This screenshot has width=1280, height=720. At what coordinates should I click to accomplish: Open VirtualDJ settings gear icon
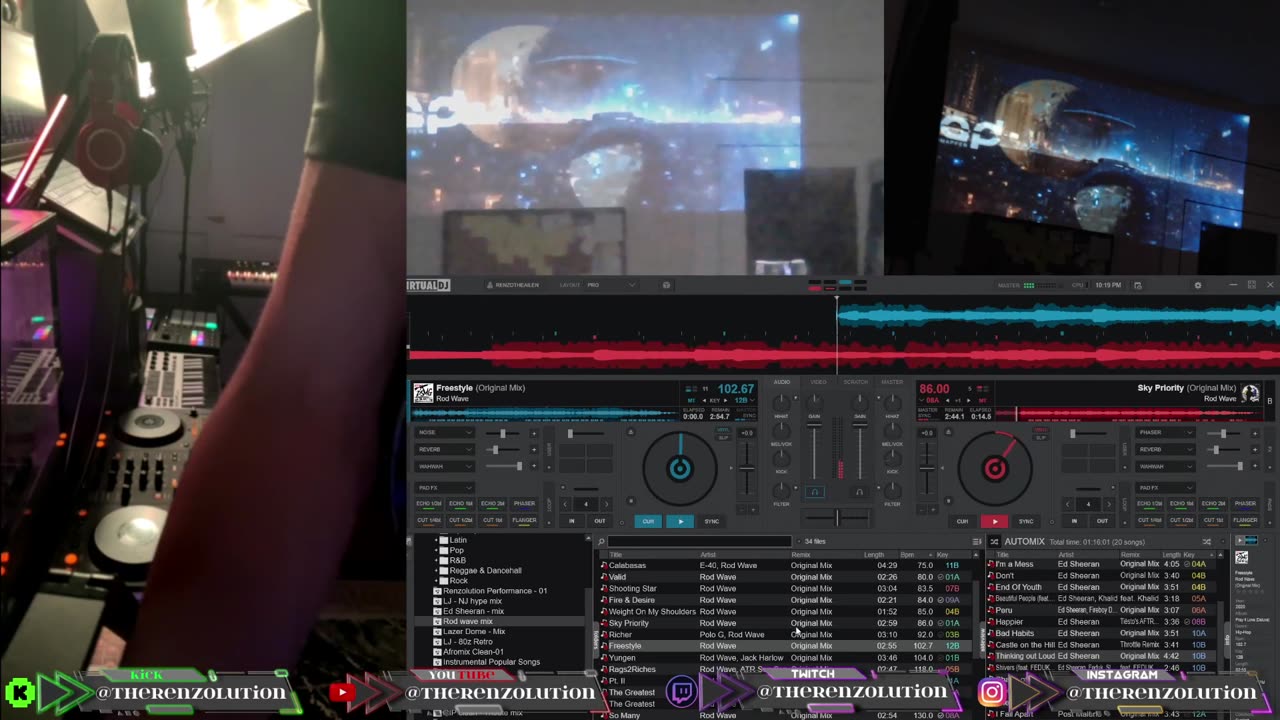[x=1197, y=285]
